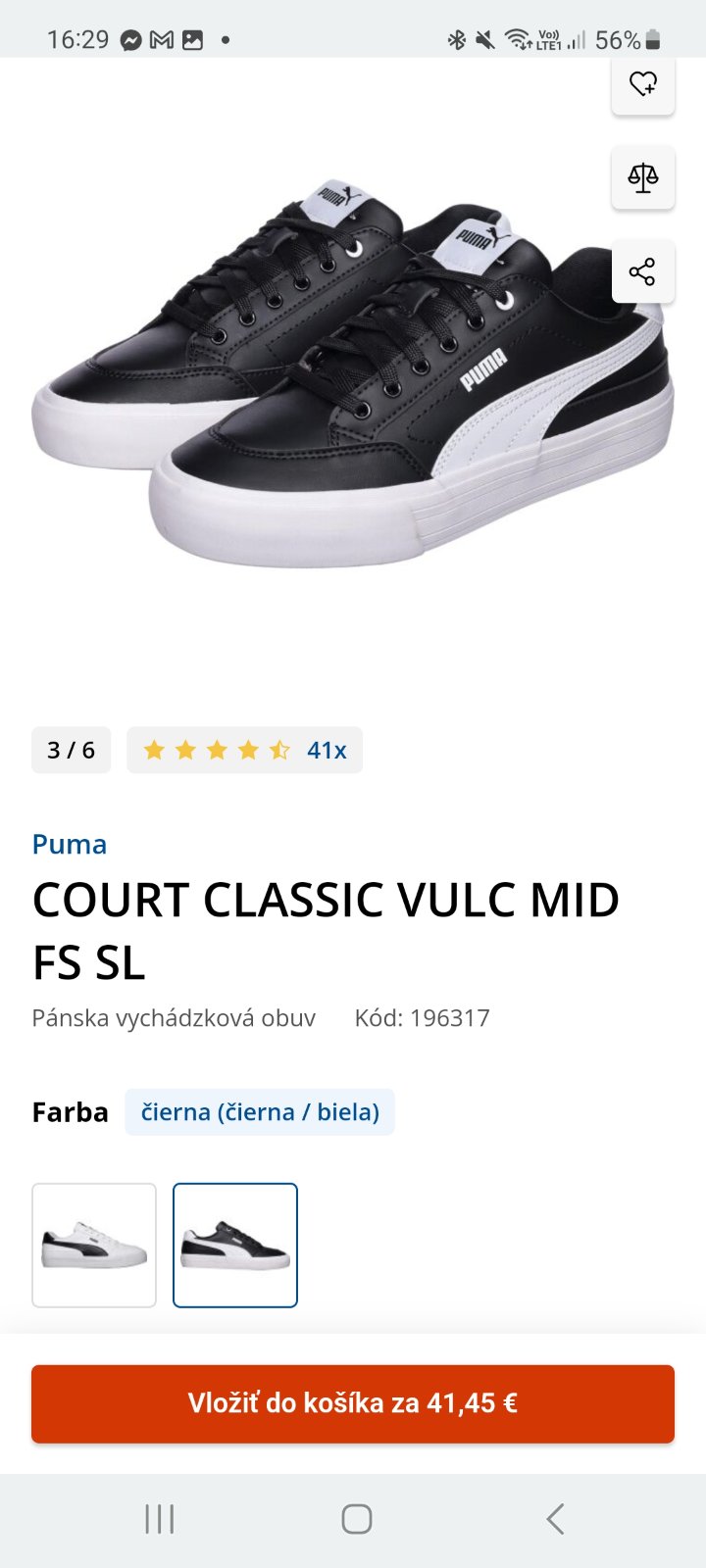706x1568 pixels.
Task: Tap the main Puma shoe product image
Action: [353, 372]
